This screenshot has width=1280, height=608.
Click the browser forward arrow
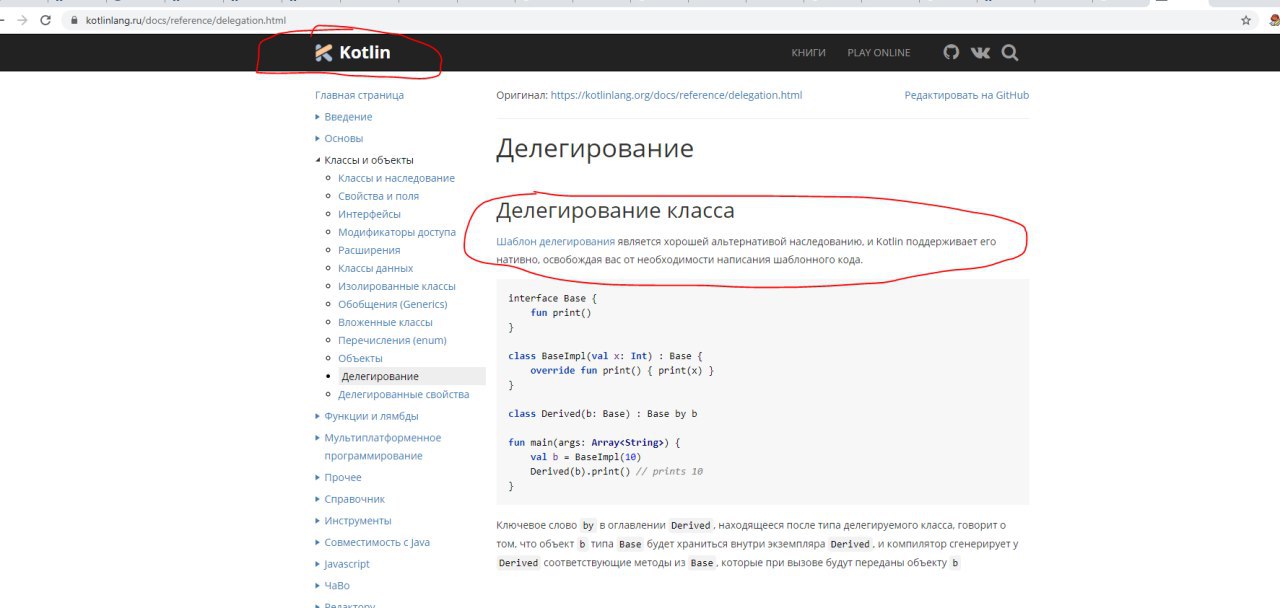coord(20,20)
